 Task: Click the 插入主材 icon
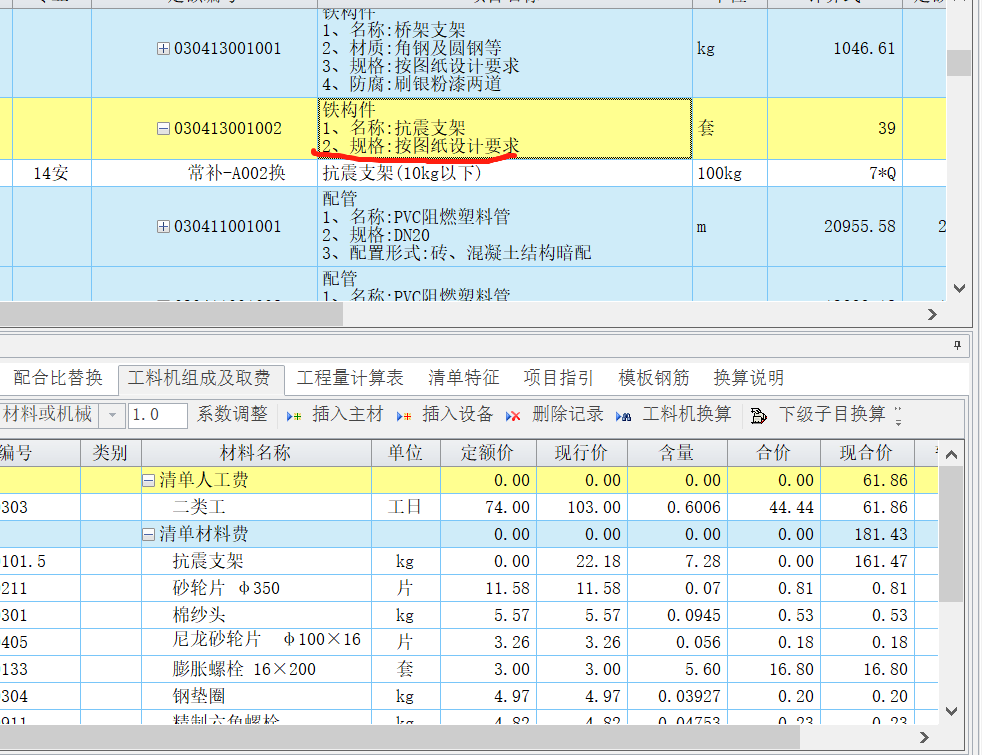tap(294, 416)
